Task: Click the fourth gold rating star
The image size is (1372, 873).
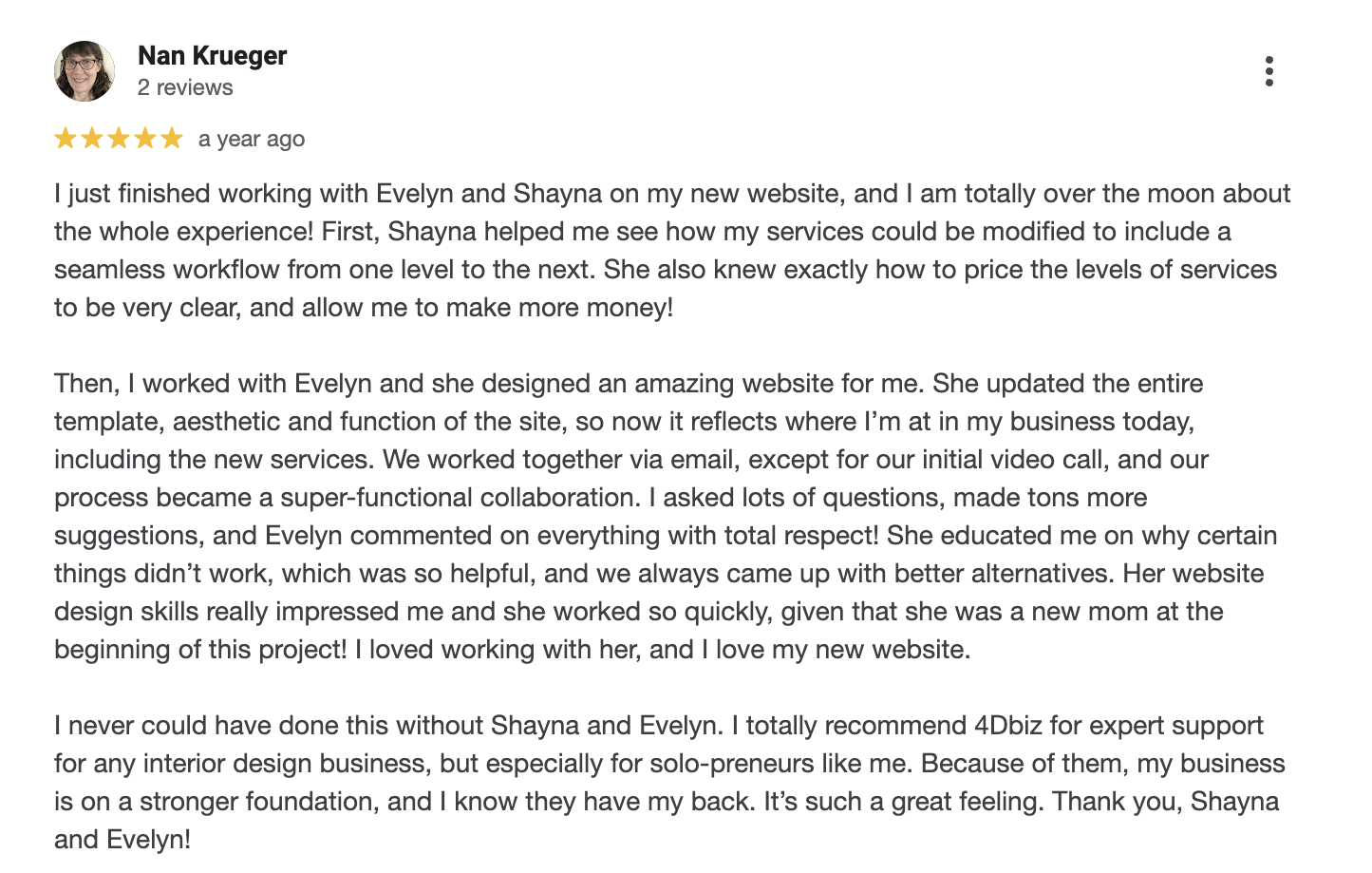Action: (x=145, y=139)
